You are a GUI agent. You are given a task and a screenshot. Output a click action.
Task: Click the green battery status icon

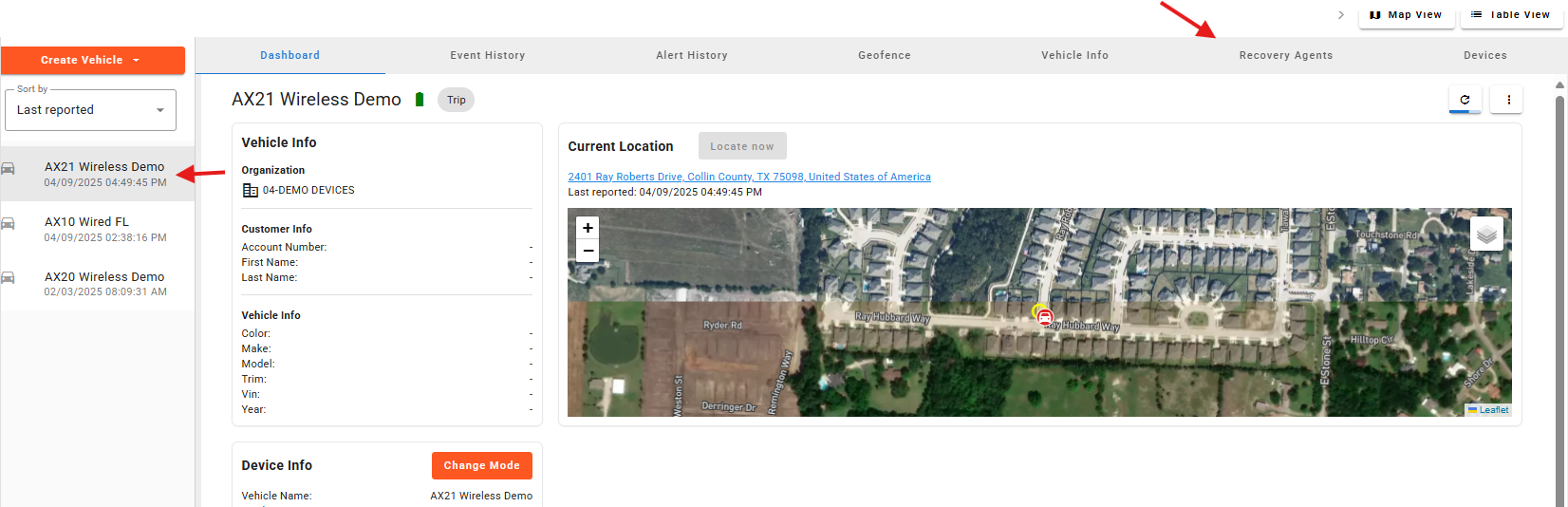[x=420, y=100]
